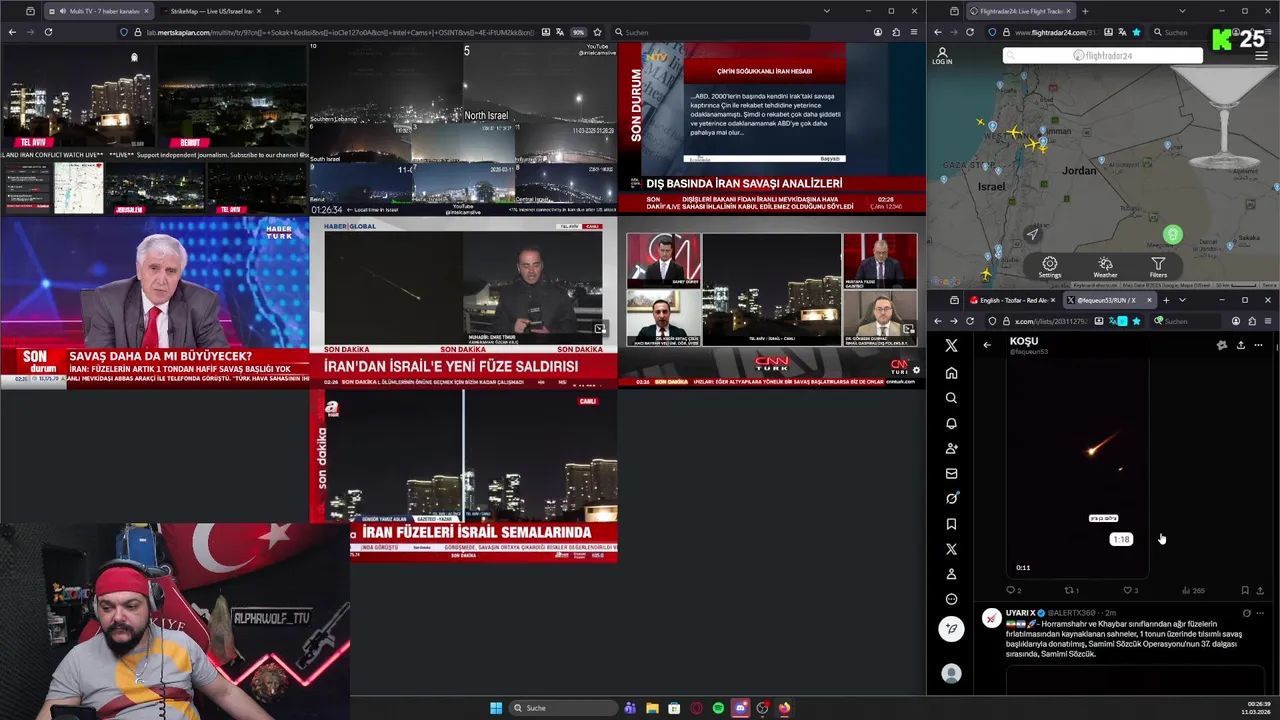The image size is (1280, 720).
Task: Open the account avatar in the X sidebar
Action: coord(951,674)
